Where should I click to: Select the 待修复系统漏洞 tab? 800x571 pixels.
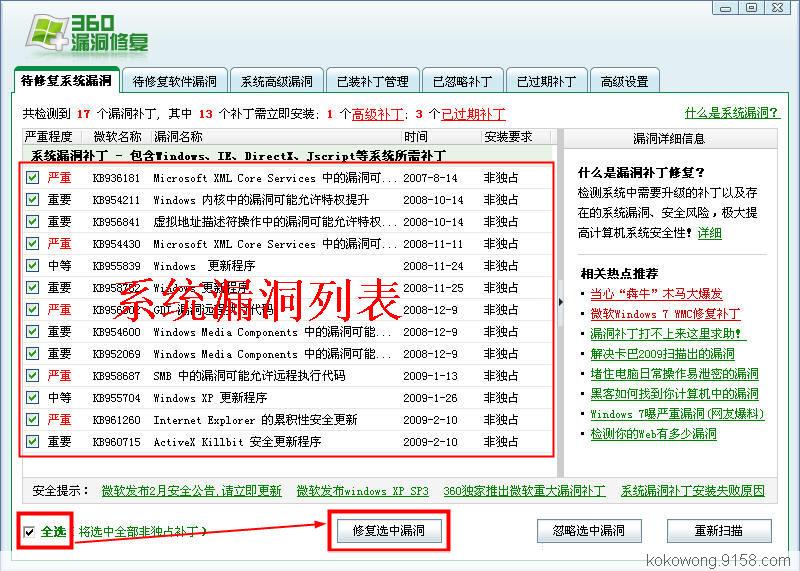pos(66,80)
